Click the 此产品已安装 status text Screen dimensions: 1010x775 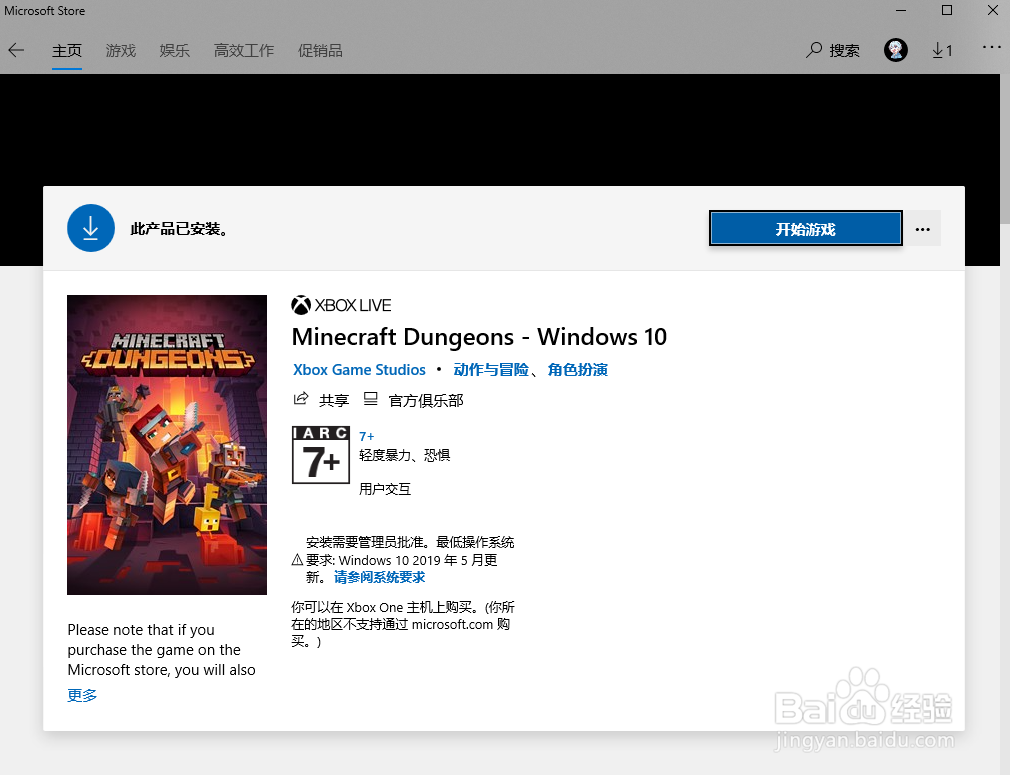pyautogui.click(x=179, y=229)
